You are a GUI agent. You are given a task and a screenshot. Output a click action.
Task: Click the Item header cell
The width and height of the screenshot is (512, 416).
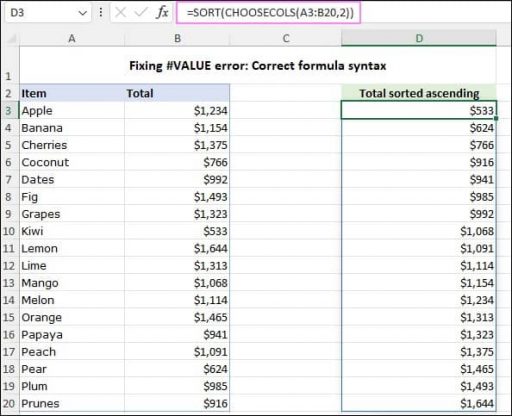point(72,93)
